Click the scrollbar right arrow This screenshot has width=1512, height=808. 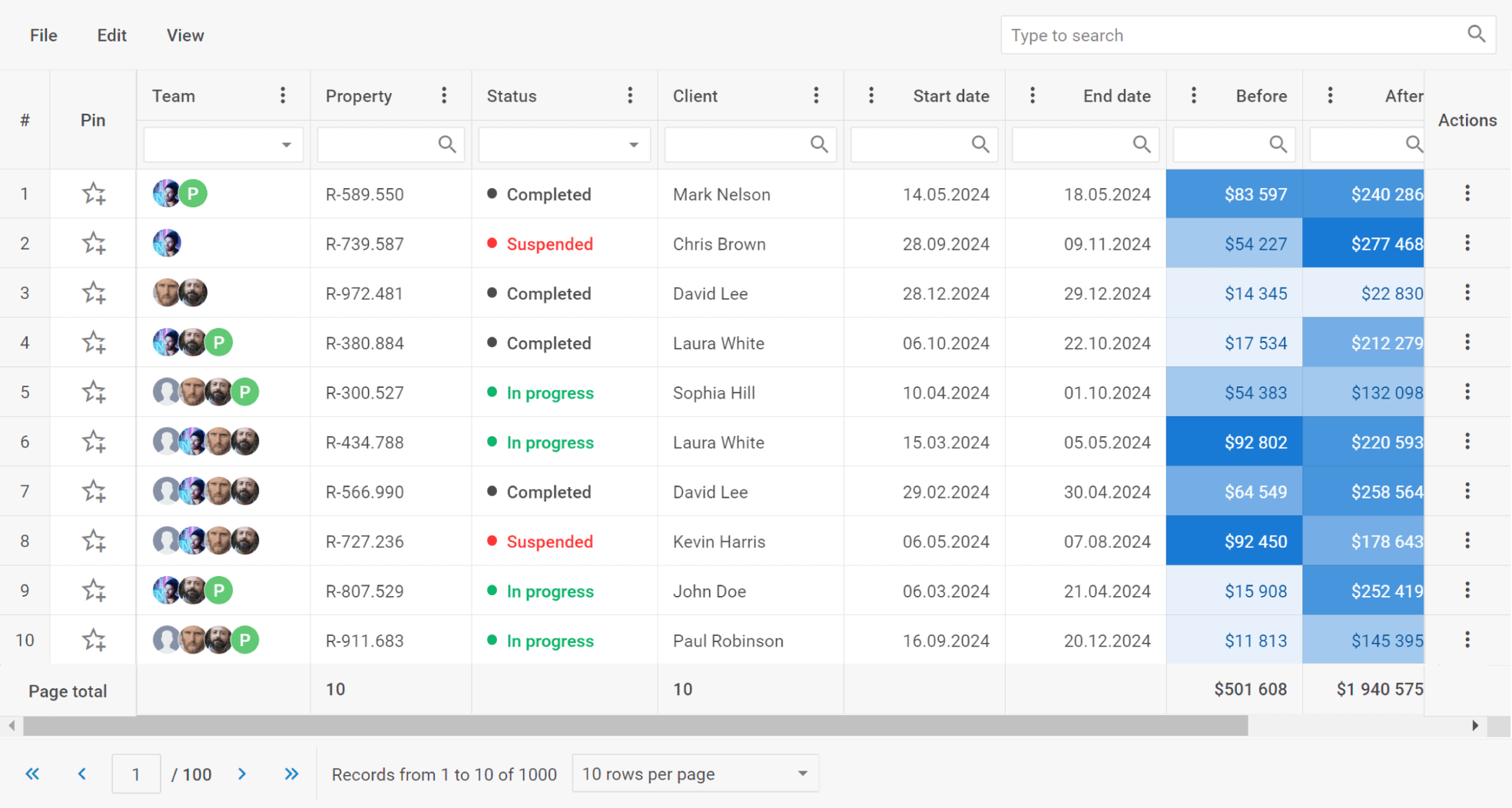coord(1475,726)
